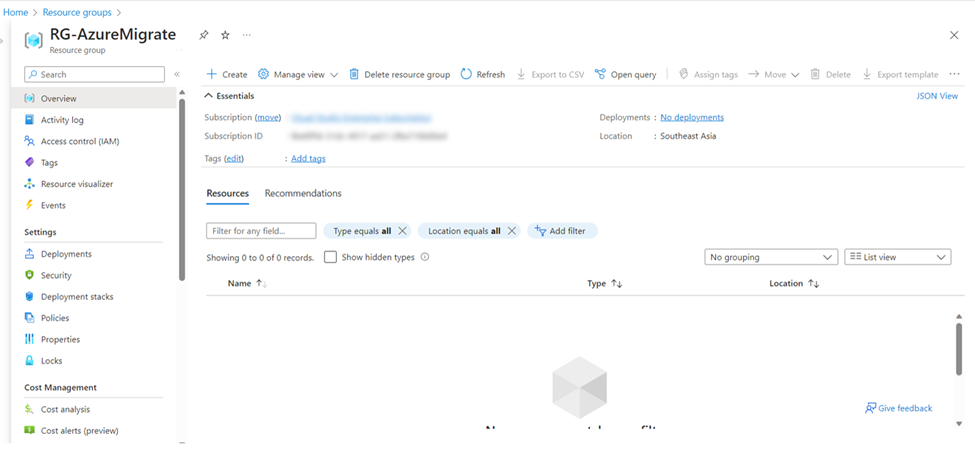975x451 pixels.
Task: Focus the Filter for any field box
Action: point(261,231)
